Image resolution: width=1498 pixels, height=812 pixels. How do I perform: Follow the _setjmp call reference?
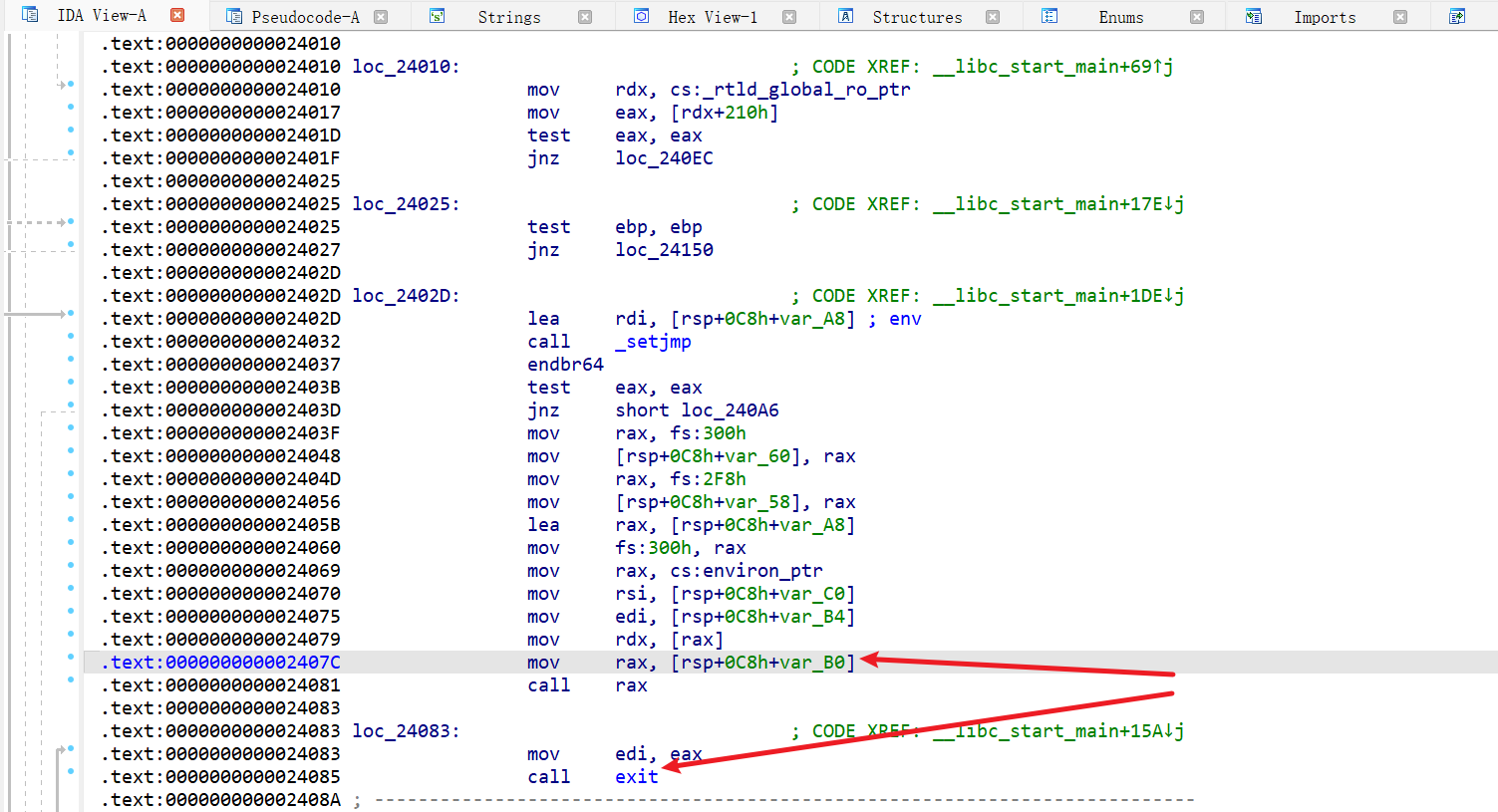pyautogui.click(x=653, y=342)
